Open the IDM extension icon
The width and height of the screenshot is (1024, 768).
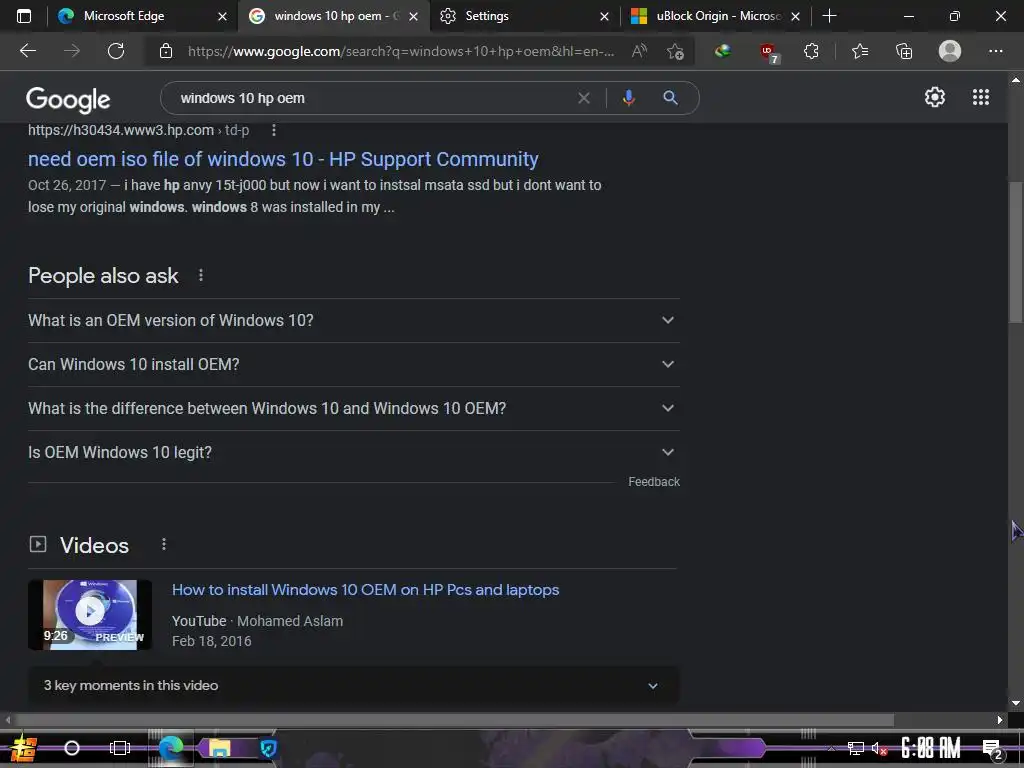point(722,51)
